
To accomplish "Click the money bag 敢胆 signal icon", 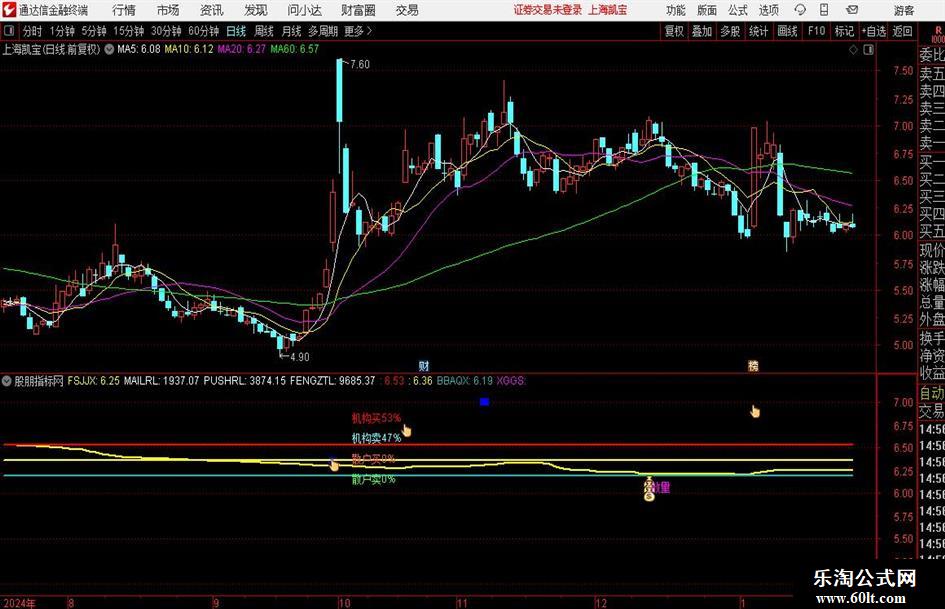I will [648, 489].
